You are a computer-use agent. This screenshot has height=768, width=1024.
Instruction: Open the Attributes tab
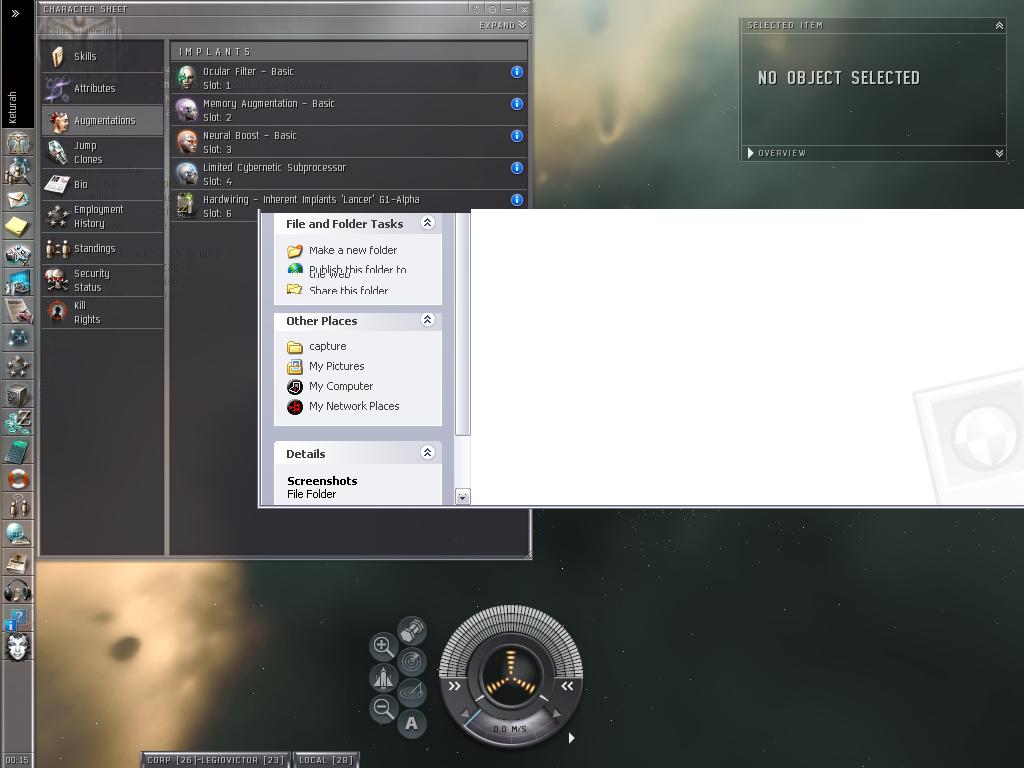coord(103,88)
